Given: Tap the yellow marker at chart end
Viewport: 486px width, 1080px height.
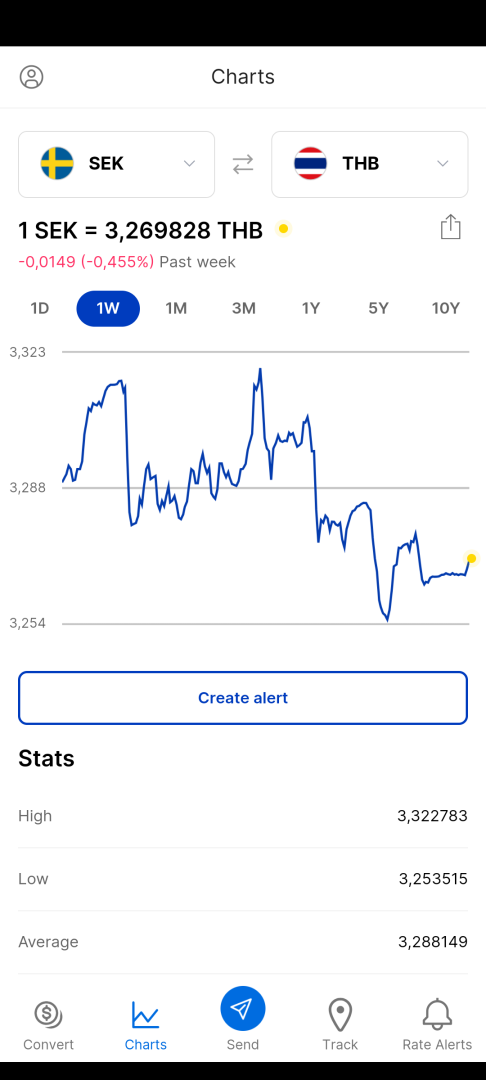Looking at the screenshot, I should coord(472,559).
